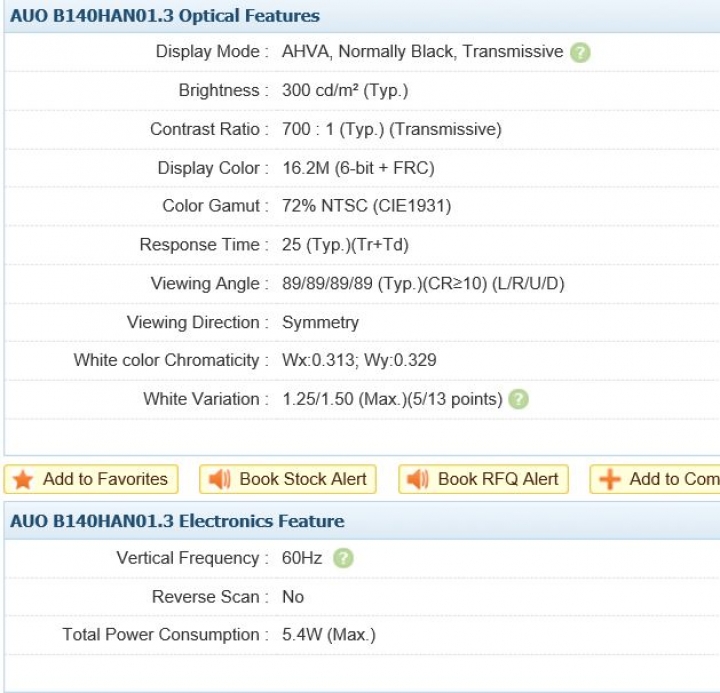720x693 pixels.
Task: Click the 'Viewing Direction :' label
Action: [x=198, y=323]
